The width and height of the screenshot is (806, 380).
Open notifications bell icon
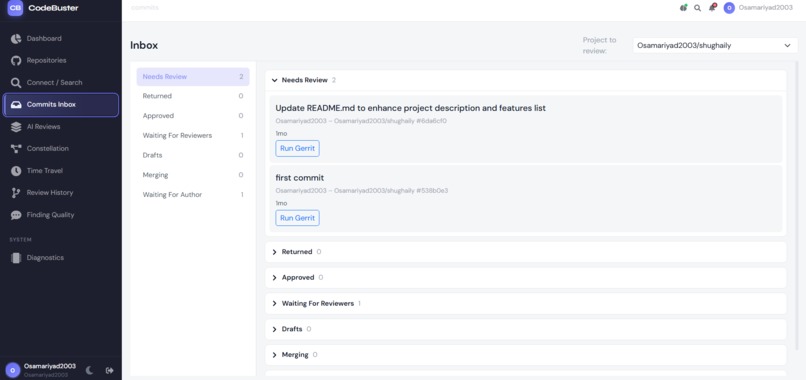712,8
